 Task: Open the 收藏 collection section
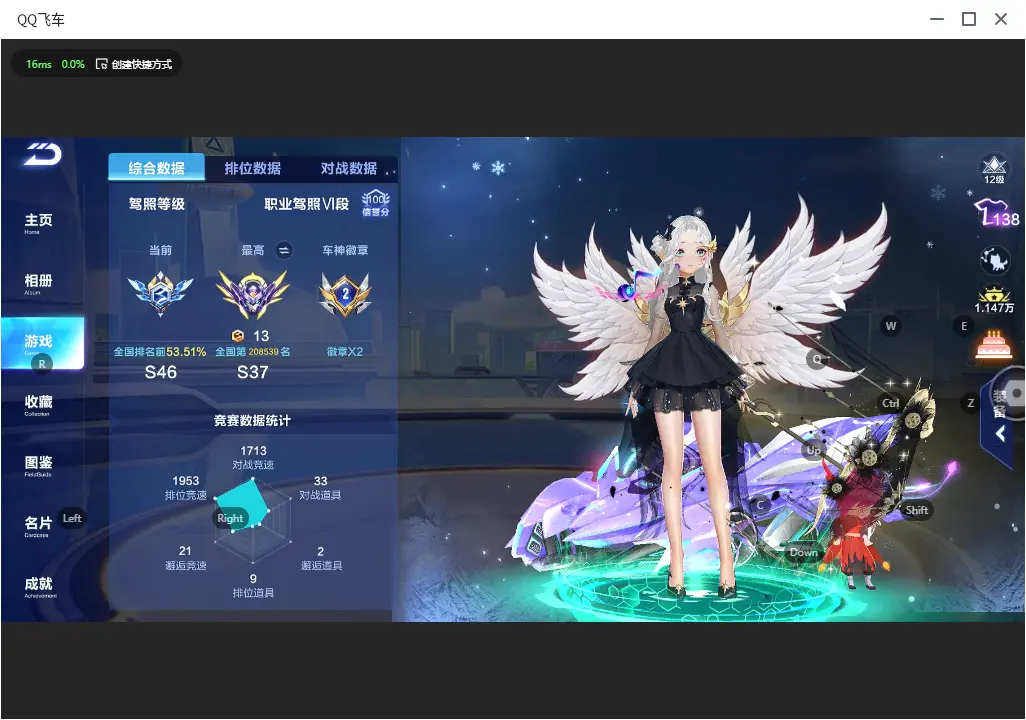pos(38,405)
